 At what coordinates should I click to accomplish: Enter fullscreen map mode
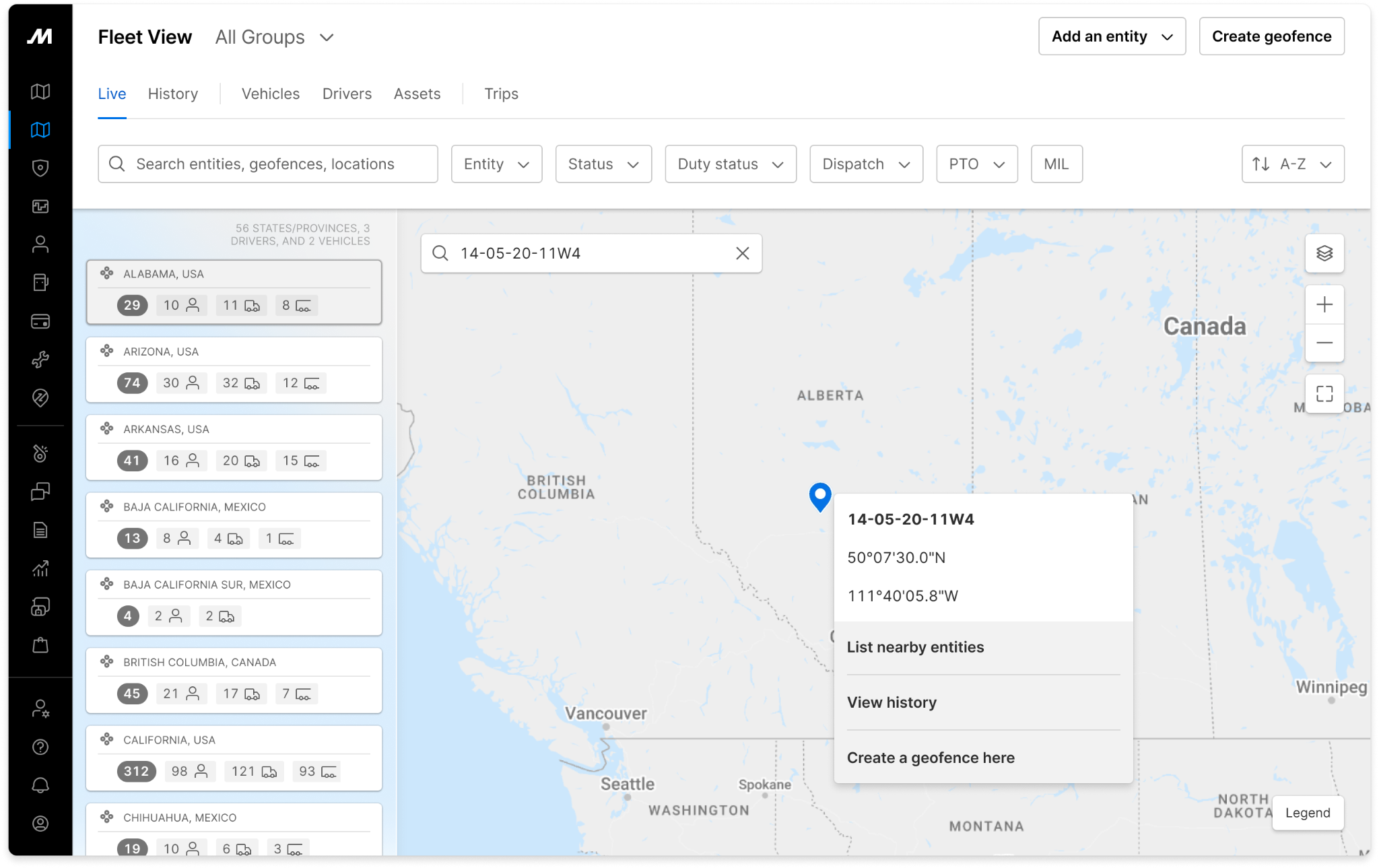[x=1324, y=394]
